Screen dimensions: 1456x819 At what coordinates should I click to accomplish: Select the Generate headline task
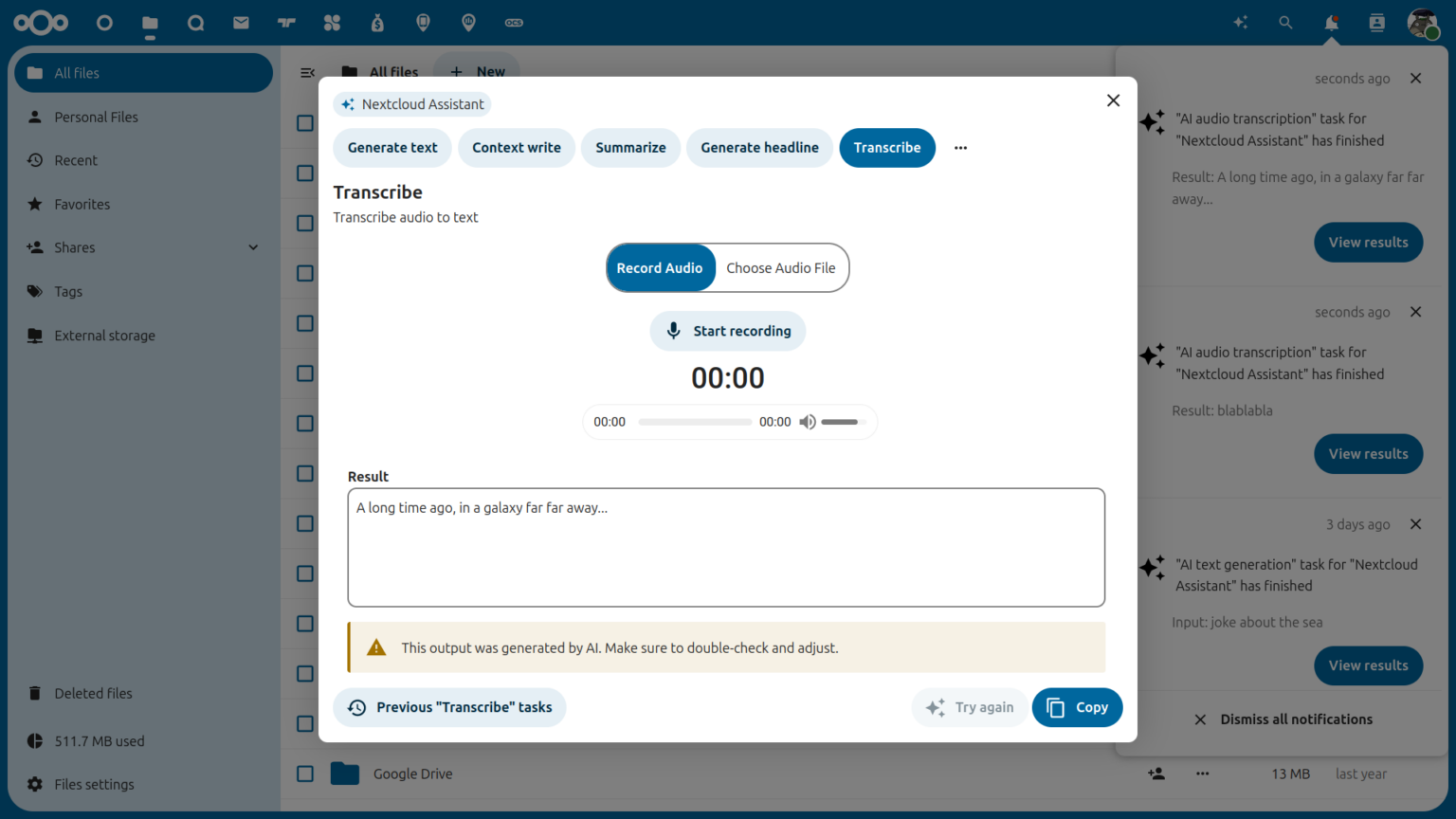pos(759,148)
